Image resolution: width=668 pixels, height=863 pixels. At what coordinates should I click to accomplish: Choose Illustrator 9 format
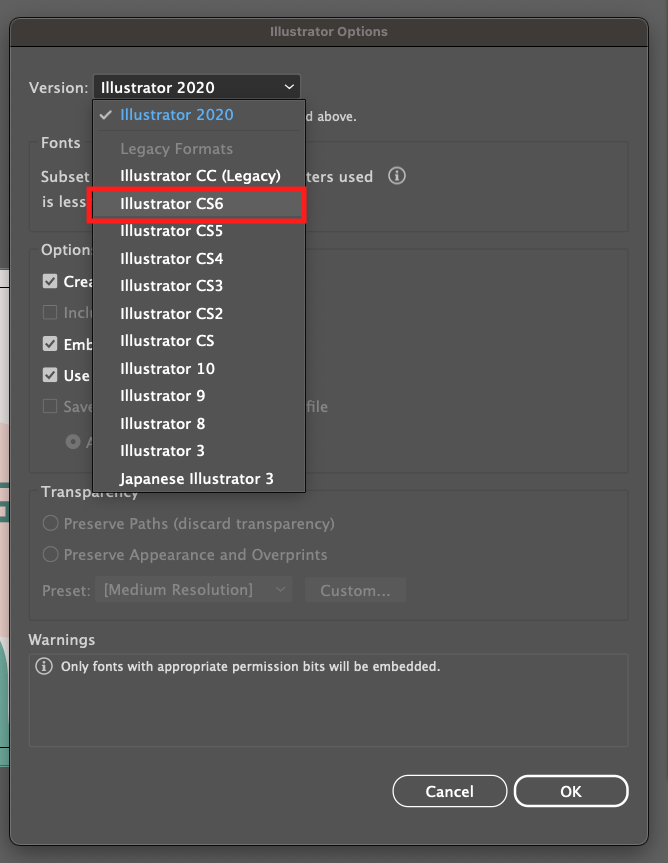click(199, 396)
